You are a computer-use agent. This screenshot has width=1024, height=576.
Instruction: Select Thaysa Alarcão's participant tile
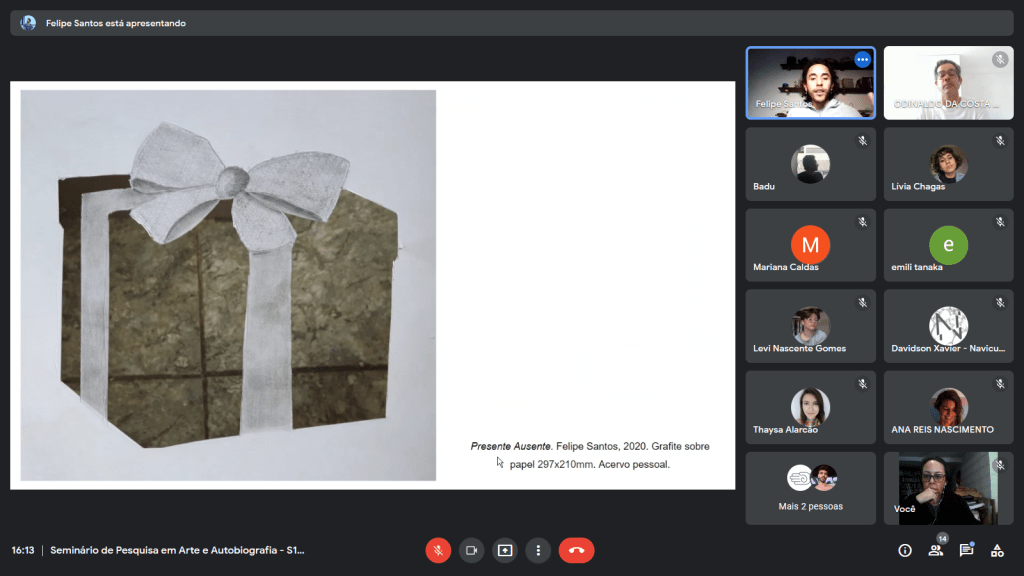click(x=810, y=407)
